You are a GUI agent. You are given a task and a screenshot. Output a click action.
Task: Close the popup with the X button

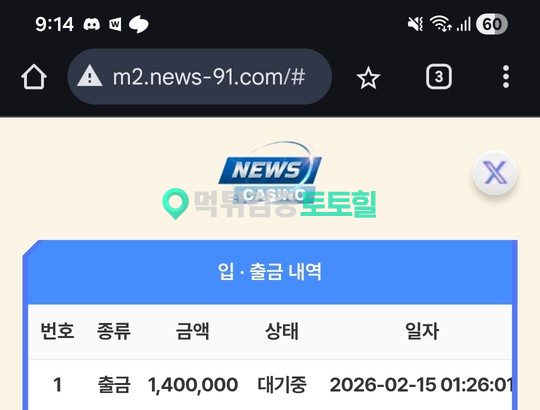[x=495, y=173]
